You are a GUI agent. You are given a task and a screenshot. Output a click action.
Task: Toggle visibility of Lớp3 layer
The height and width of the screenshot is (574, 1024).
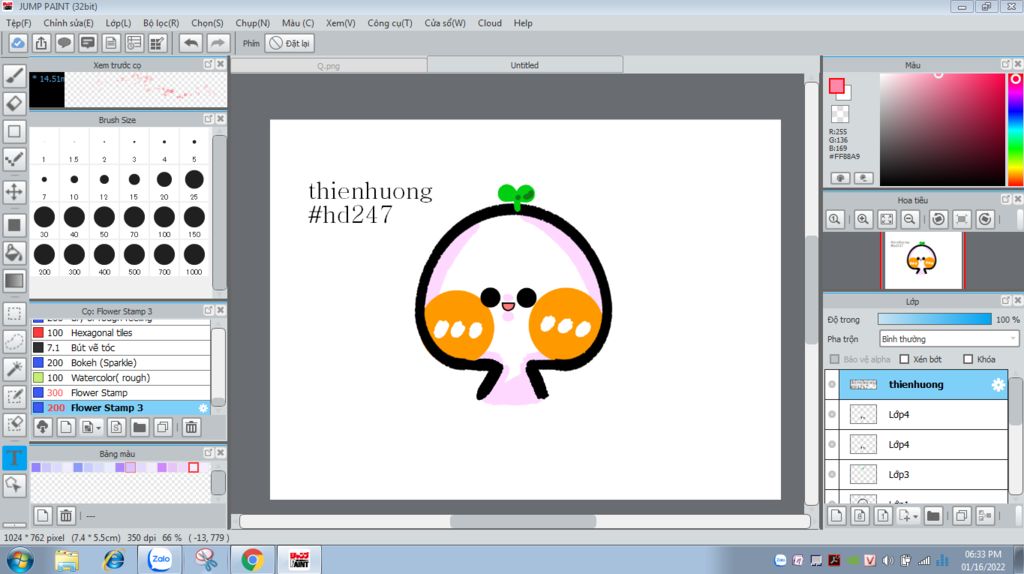pyautogui.click(x=832, y=475)
